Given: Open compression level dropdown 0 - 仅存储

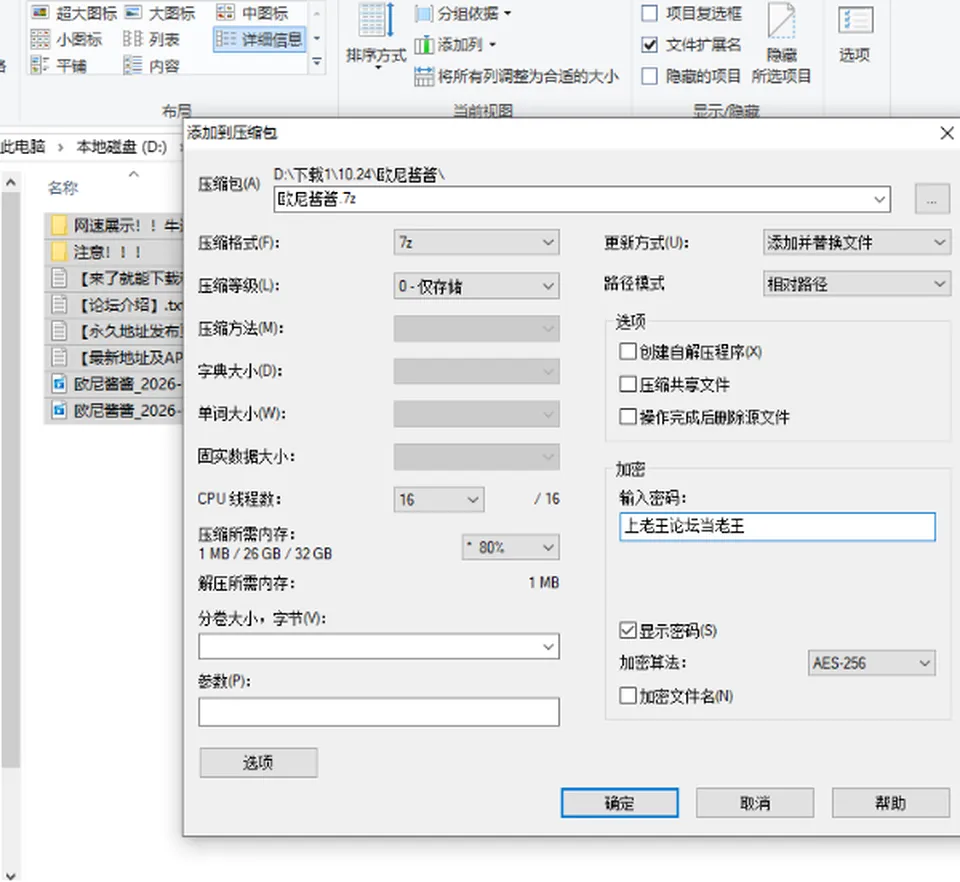Looking at the screenshot, I should (476, 286).
